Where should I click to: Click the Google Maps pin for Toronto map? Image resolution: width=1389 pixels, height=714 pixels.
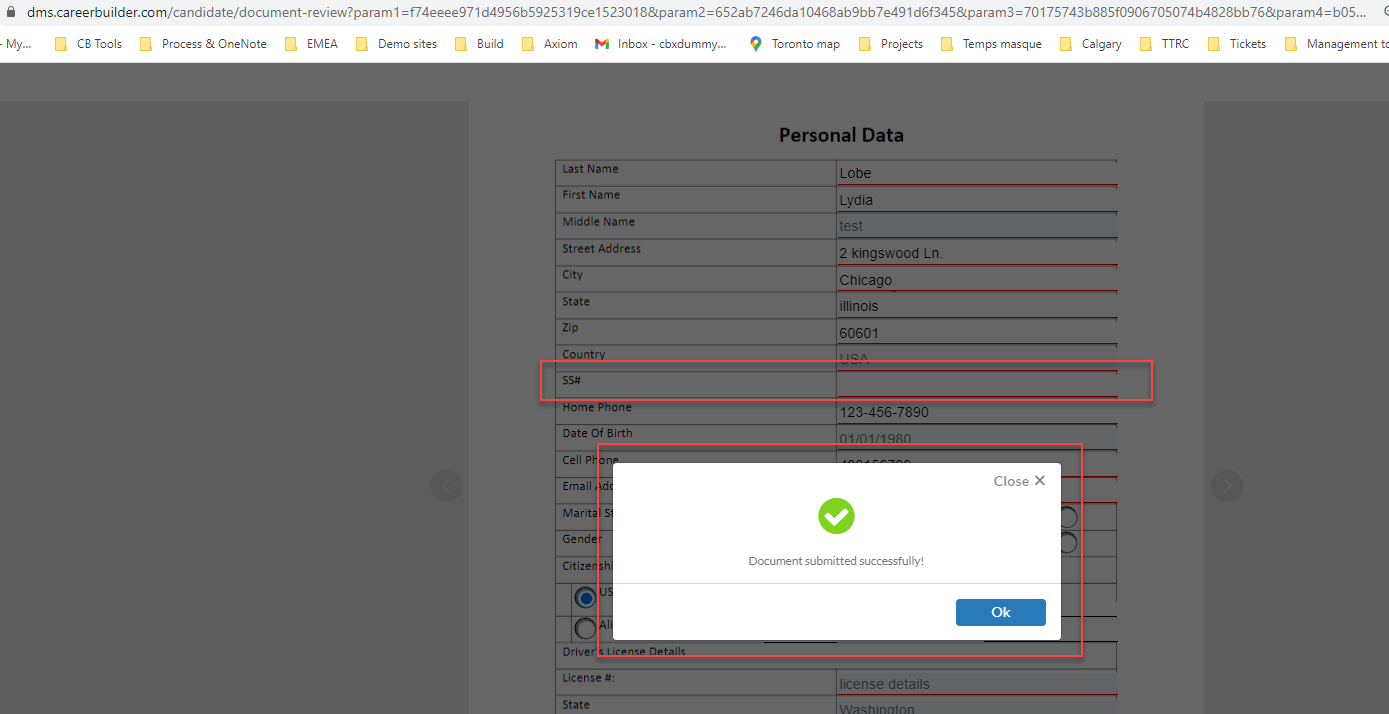coord(755,43)
